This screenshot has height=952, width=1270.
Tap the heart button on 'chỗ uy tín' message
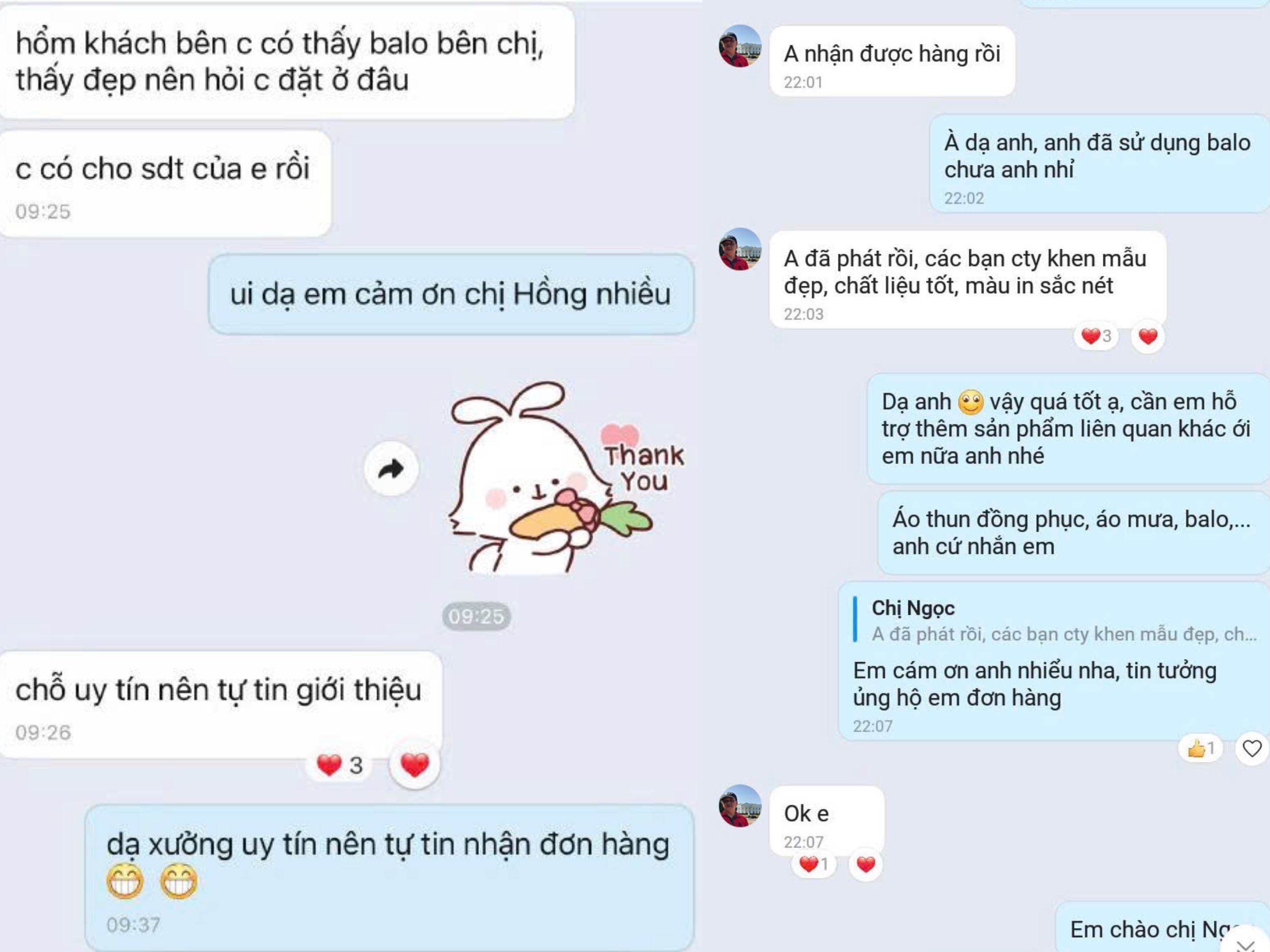pyautogui.click(x=415, y=764)
